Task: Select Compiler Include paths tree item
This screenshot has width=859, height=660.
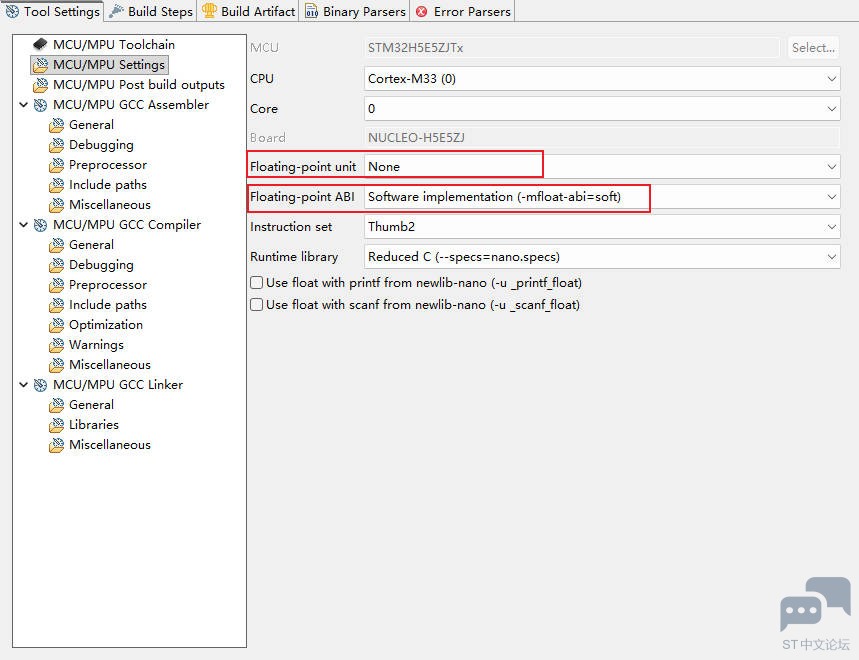Action: pos(108,305)
